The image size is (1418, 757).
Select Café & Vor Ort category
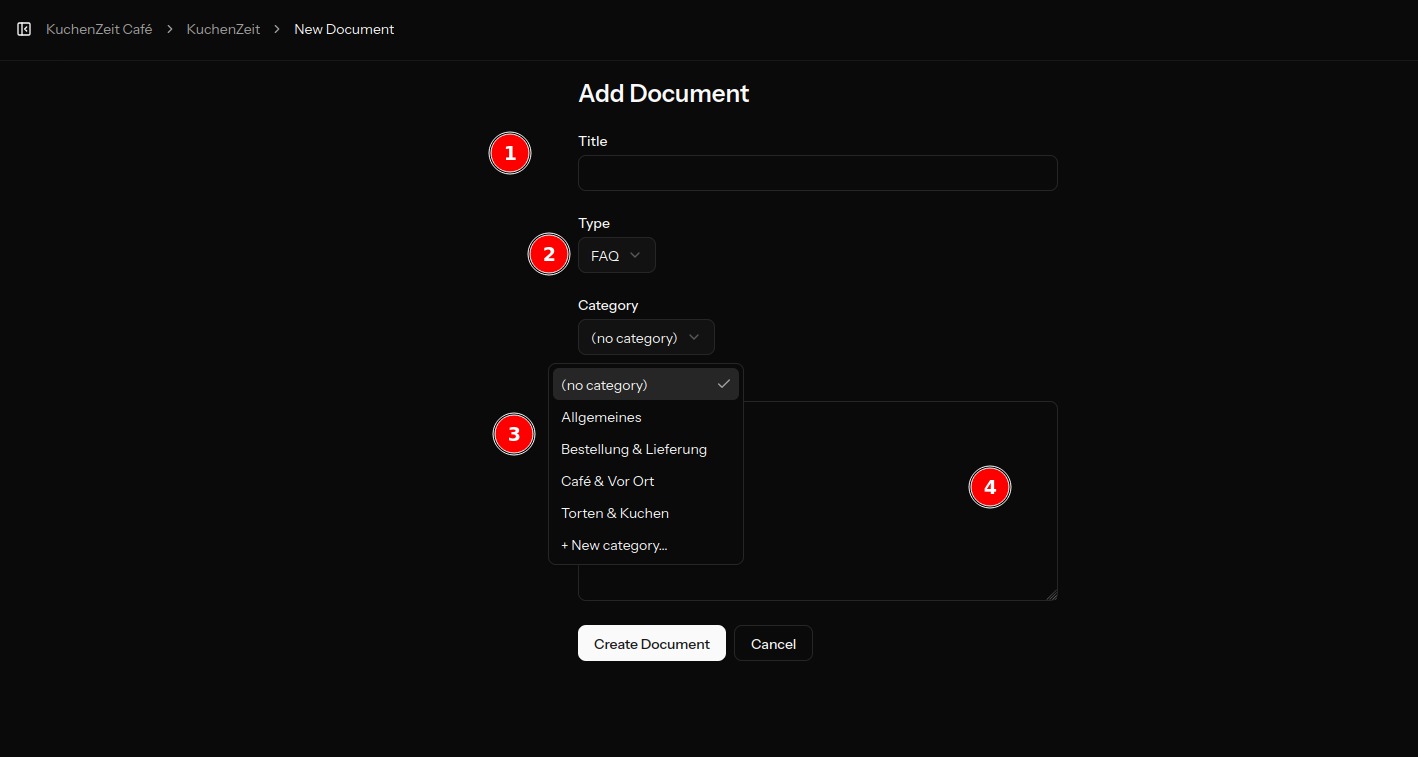point(646,481)
